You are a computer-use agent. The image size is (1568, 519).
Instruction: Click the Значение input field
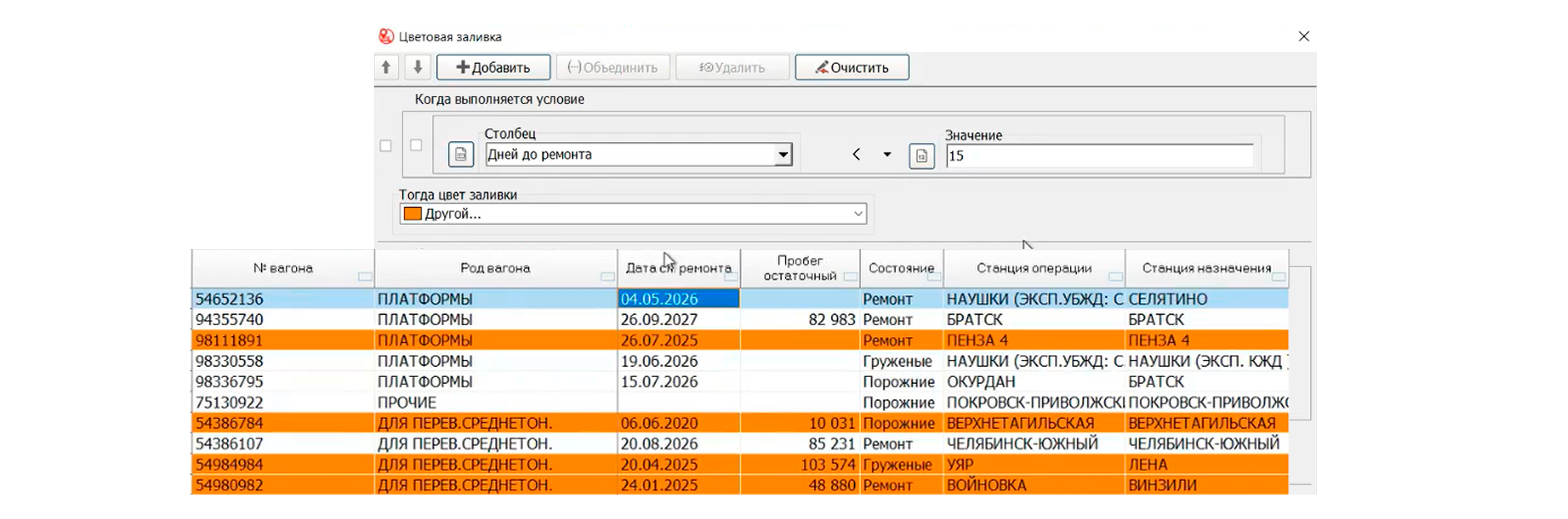pyautogui.click(x=1099, y=156)
